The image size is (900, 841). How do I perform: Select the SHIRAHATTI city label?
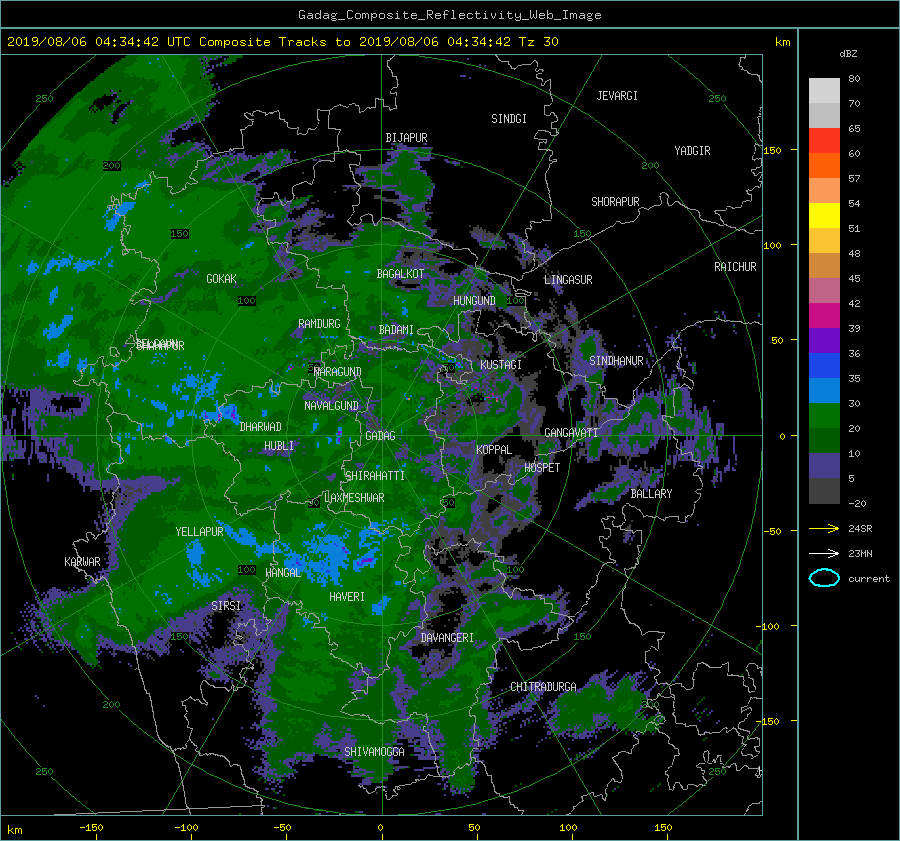pos(375,476)
